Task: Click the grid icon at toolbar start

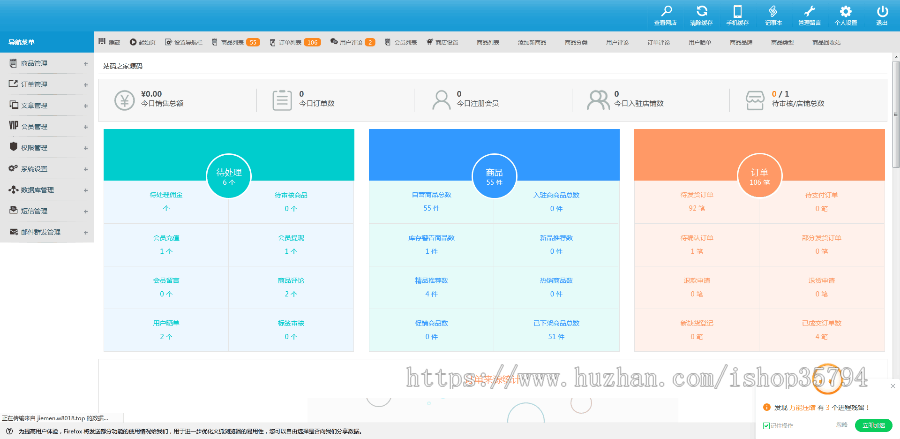Action: 102,42
